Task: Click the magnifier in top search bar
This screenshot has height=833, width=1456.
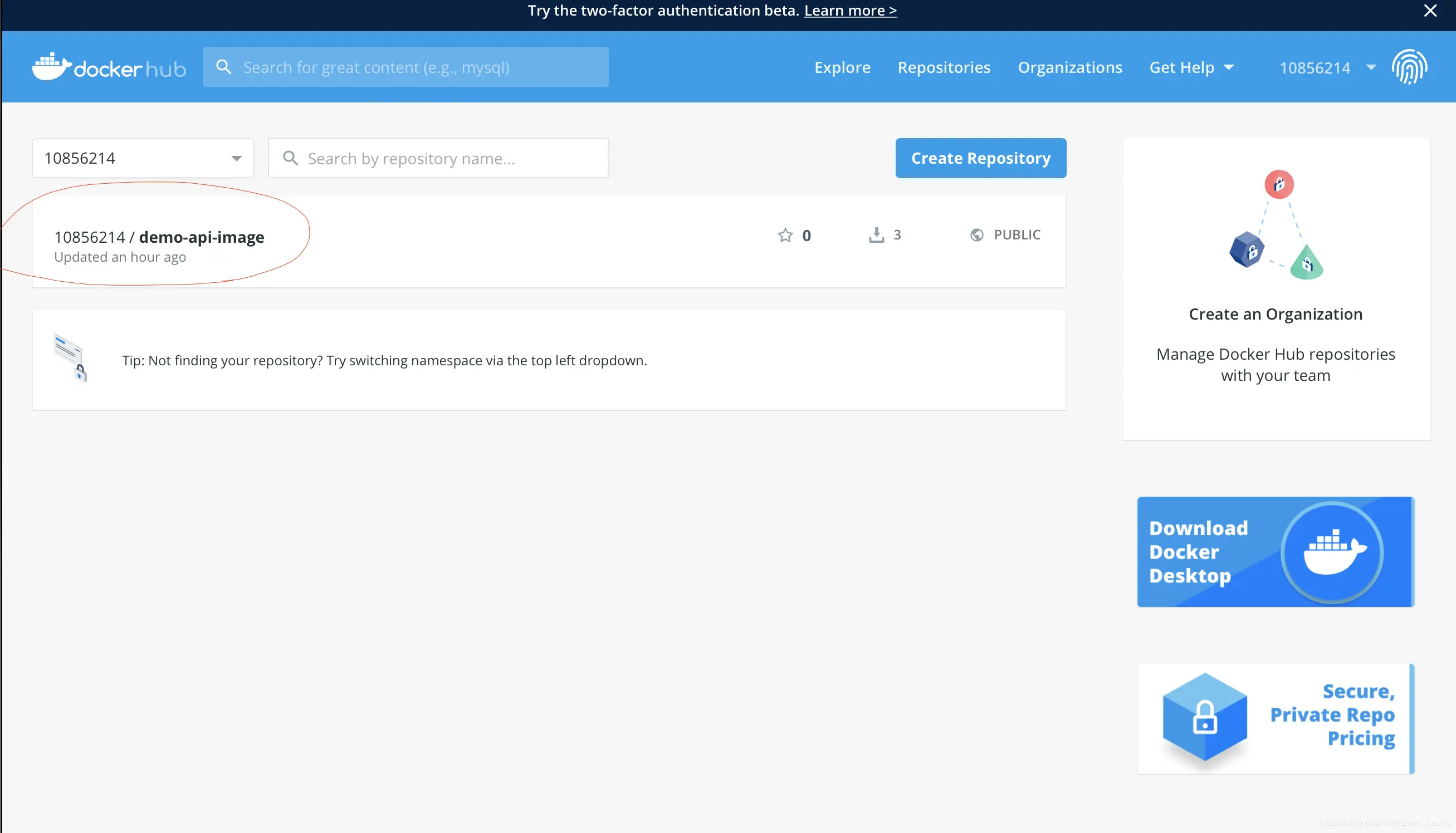Action: 224,67
